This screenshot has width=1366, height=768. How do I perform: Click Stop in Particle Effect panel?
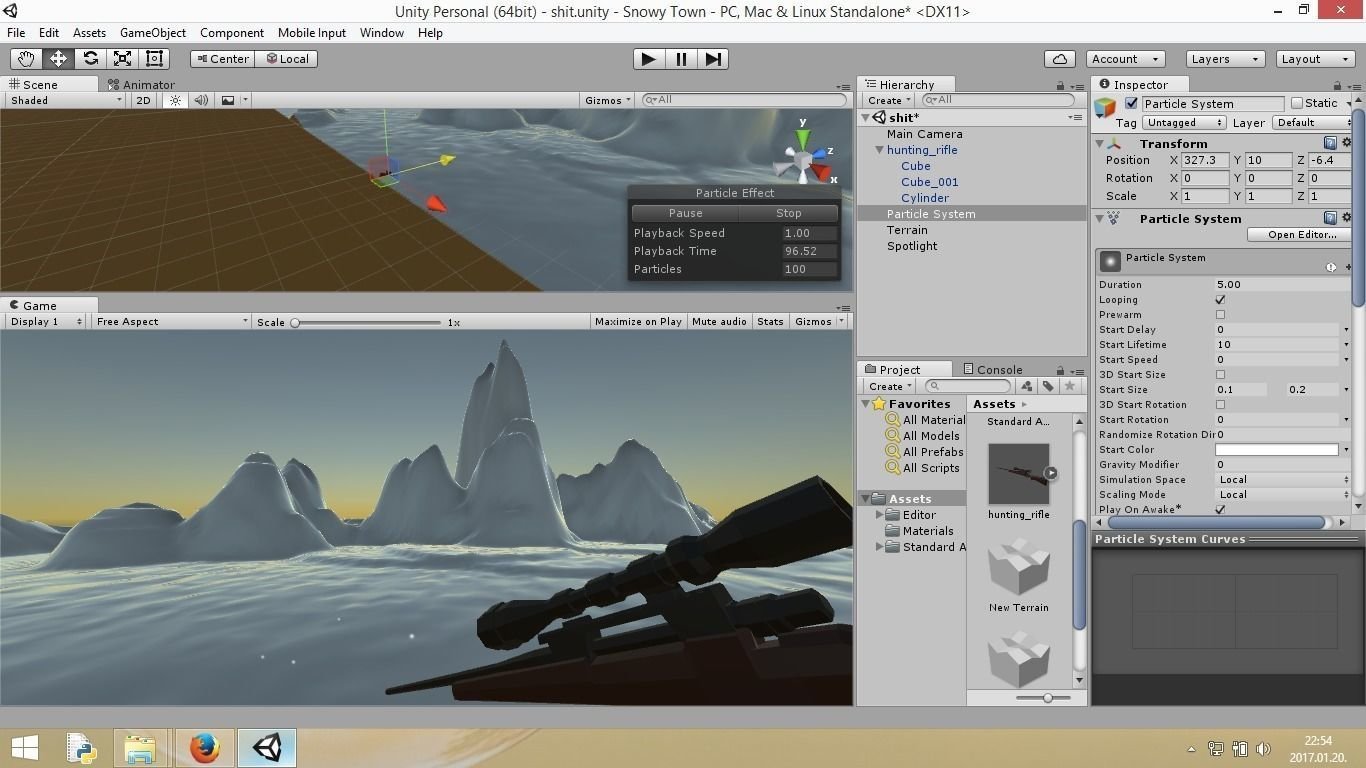coord(789,213)
